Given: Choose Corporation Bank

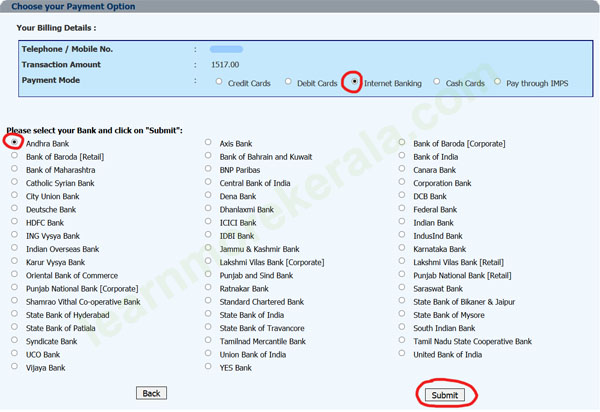Looking at the screenshot, I should 402,182.
